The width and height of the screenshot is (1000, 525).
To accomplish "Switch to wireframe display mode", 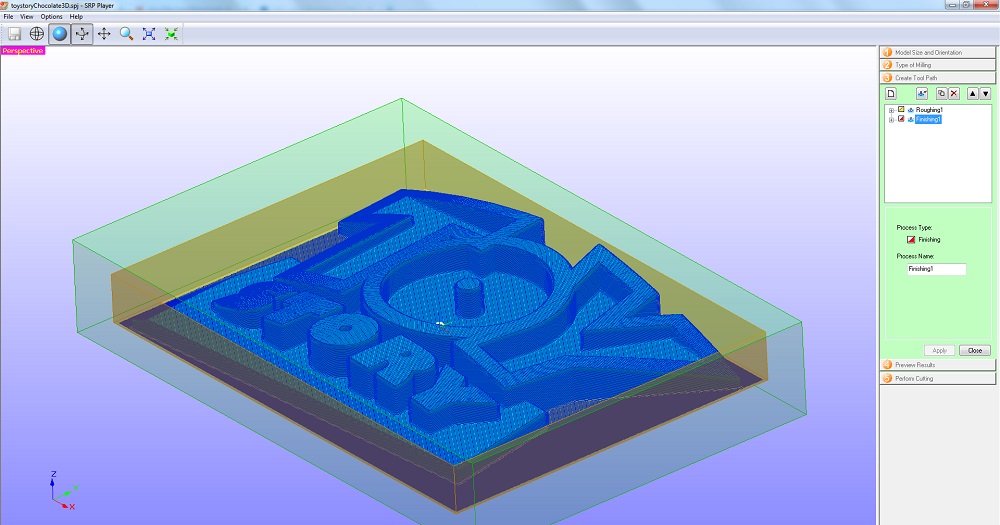I will point(37,34).
